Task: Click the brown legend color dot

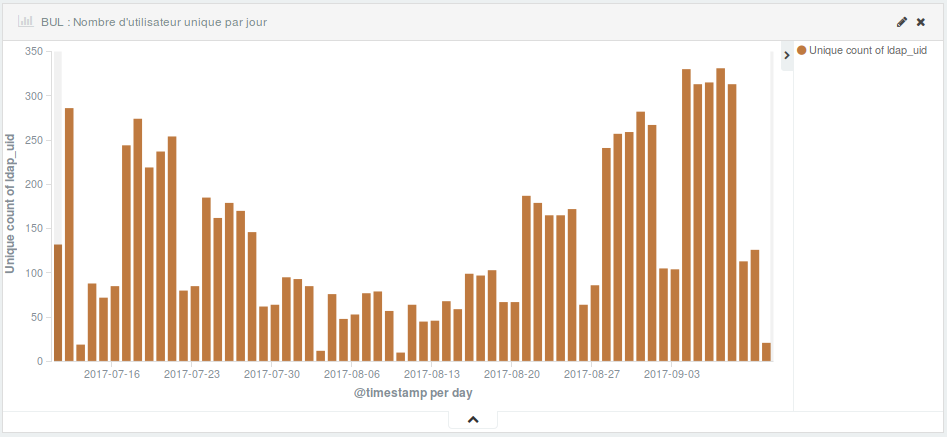Action: pos(802,50)
